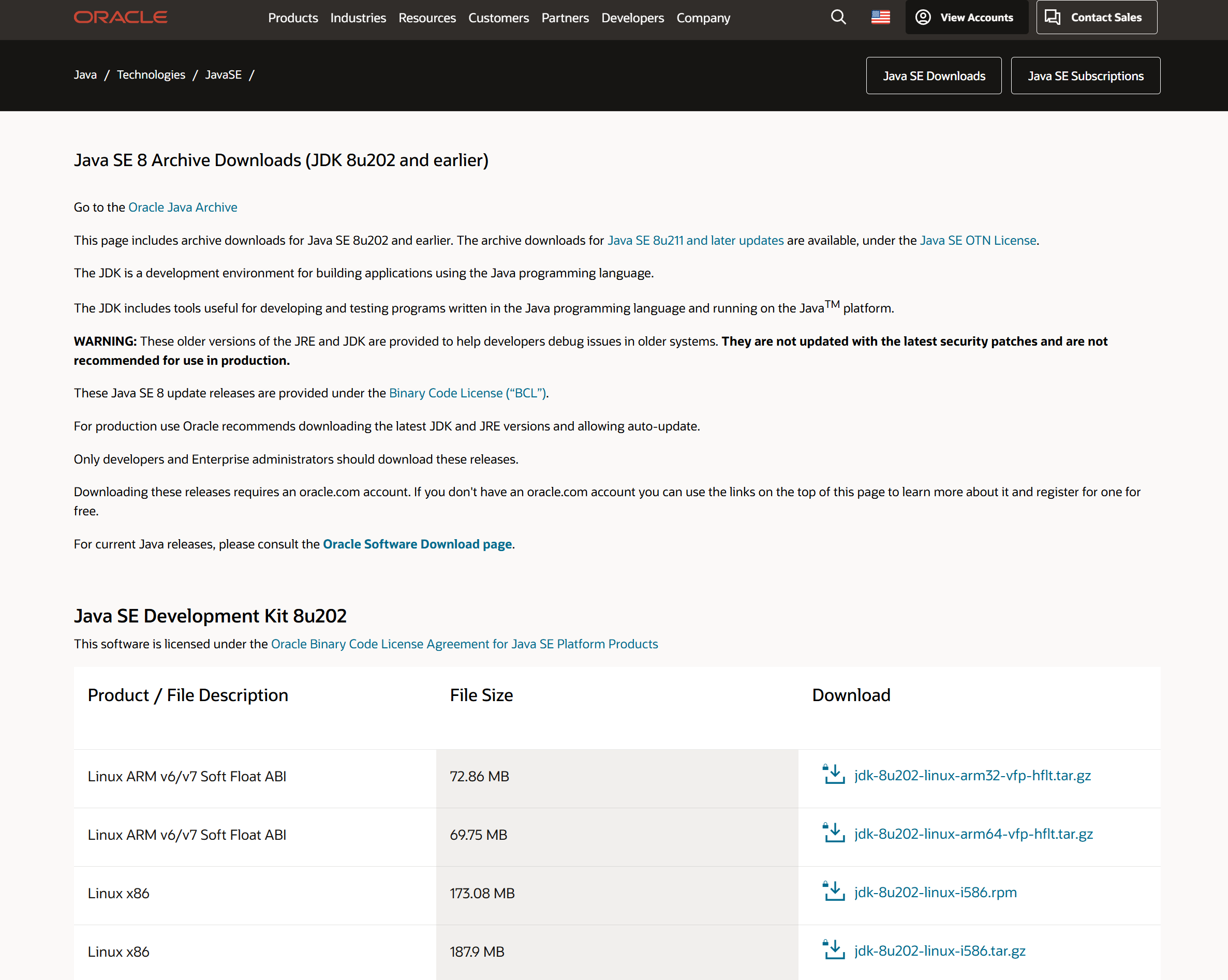Open the Industries menu
This screenshot has height=980, width=1228.
point(358,18)
